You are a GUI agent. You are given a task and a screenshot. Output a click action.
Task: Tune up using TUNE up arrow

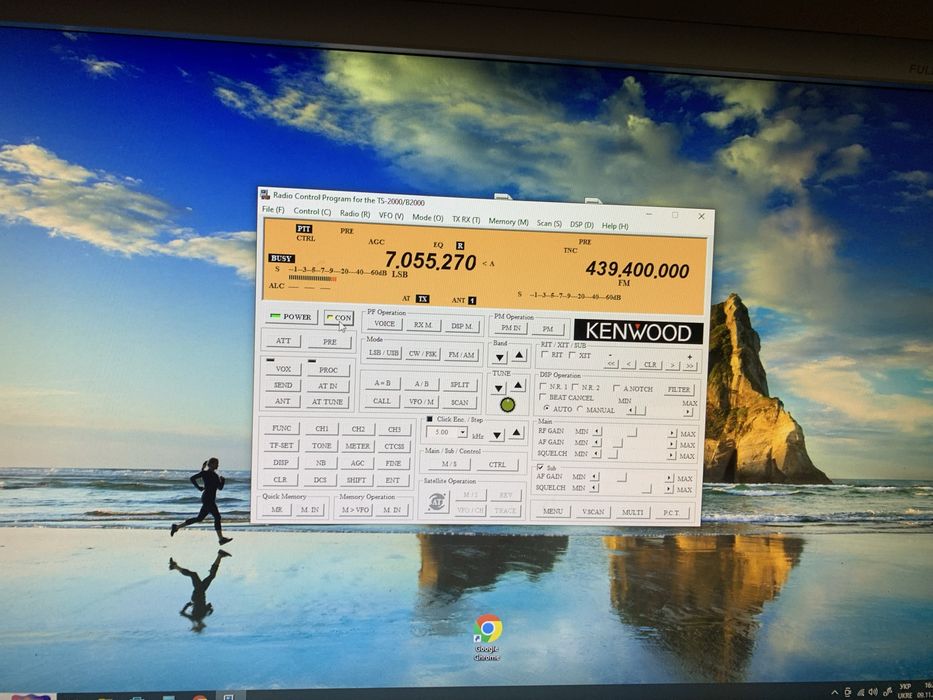click(518, 386)
